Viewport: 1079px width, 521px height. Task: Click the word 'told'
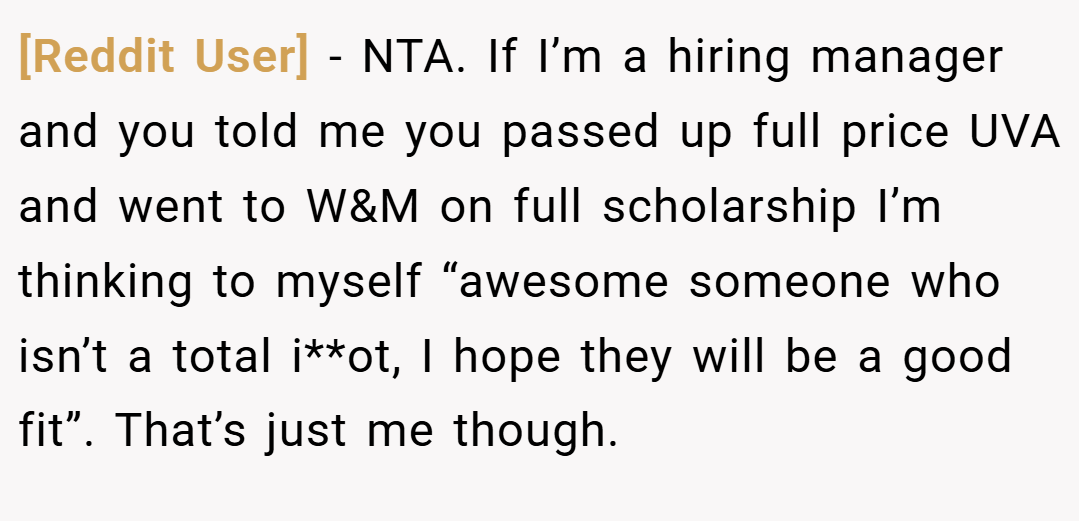click(256, 131)
